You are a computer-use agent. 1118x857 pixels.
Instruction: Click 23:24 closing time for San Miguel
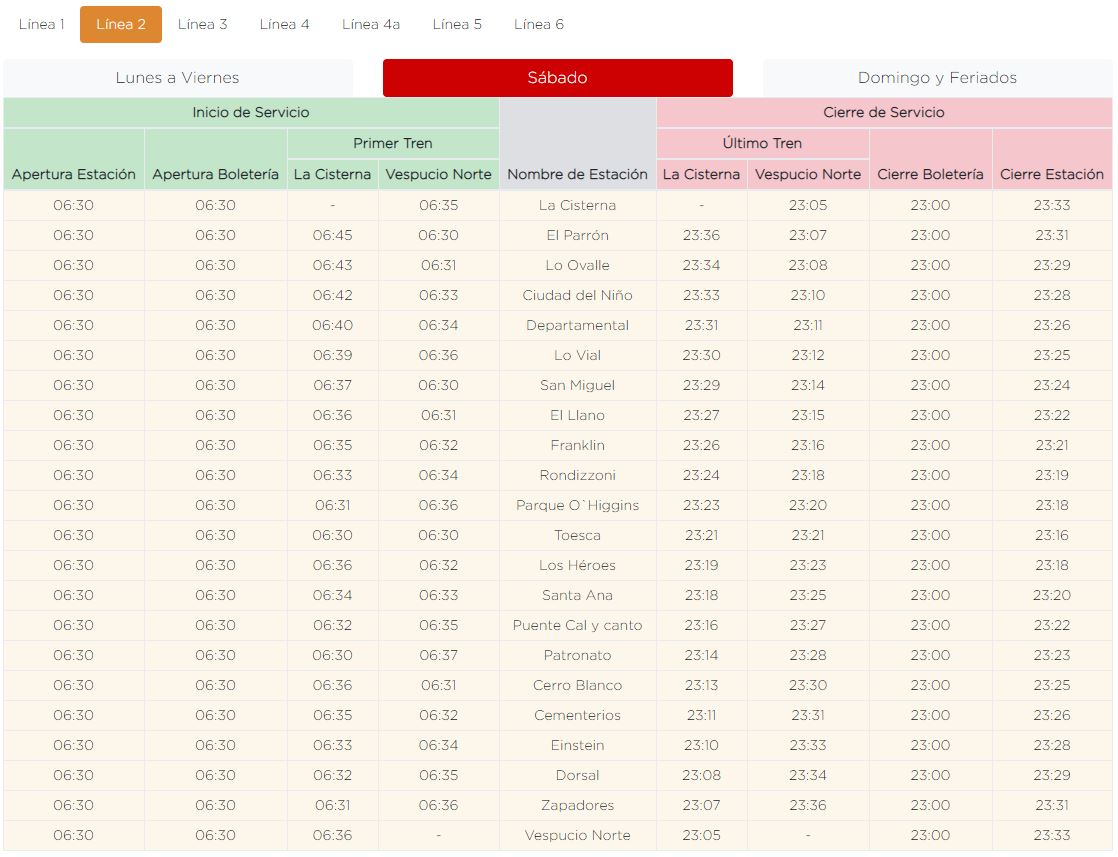(1052, 385)
